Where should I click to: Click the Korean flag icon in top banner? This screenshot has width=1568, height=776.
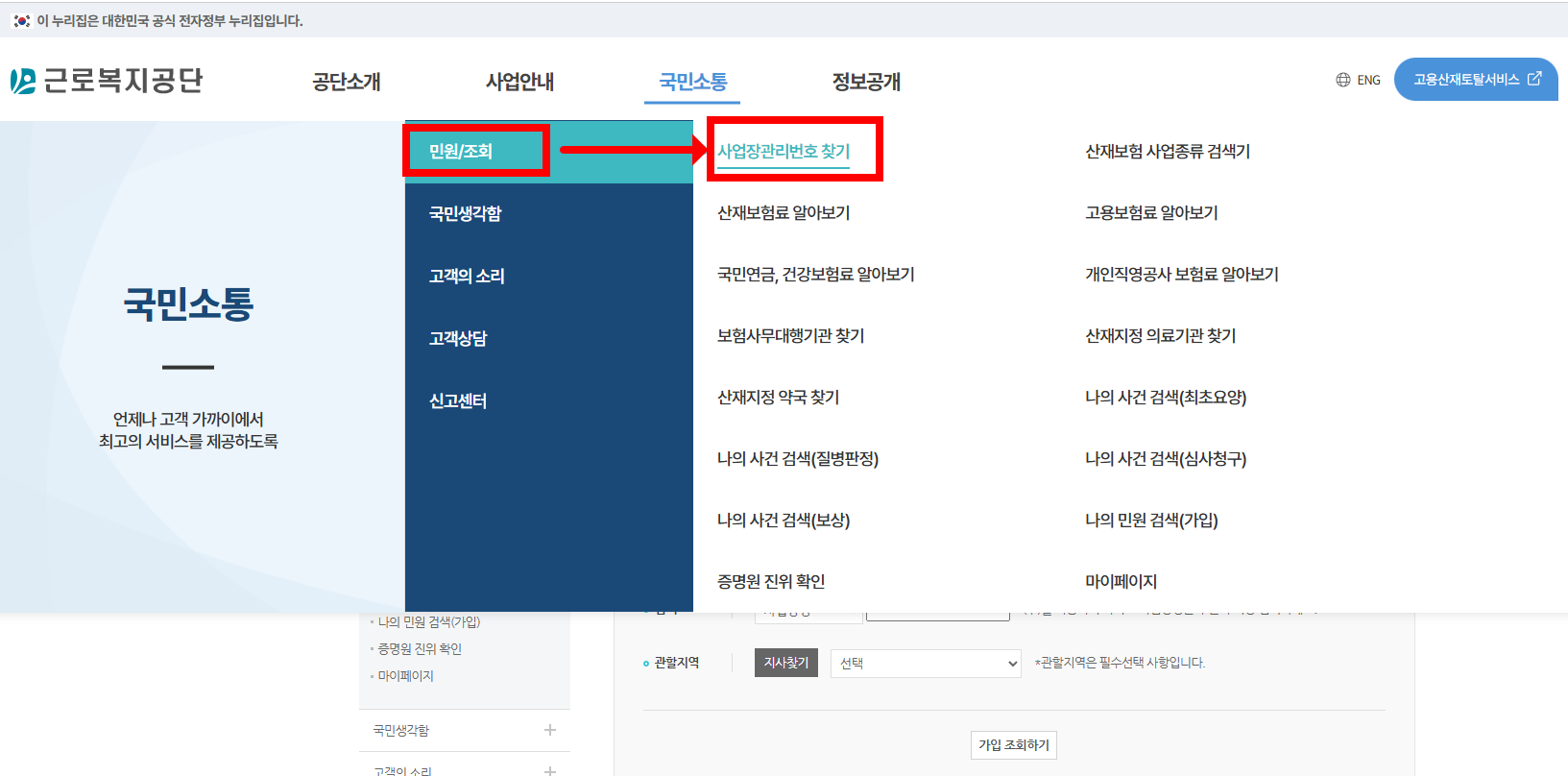21,20
